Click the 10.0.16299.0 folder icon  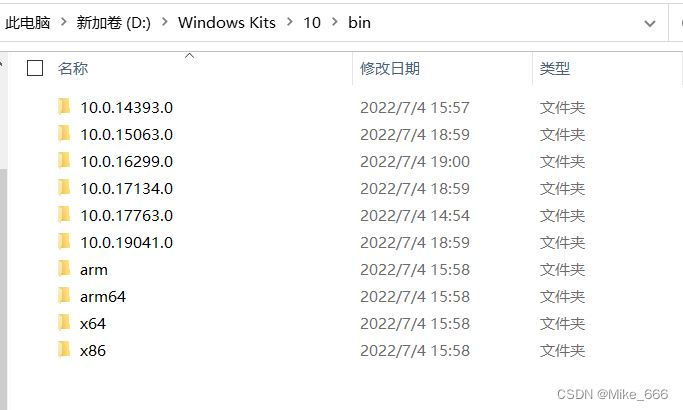click(64, 161)
